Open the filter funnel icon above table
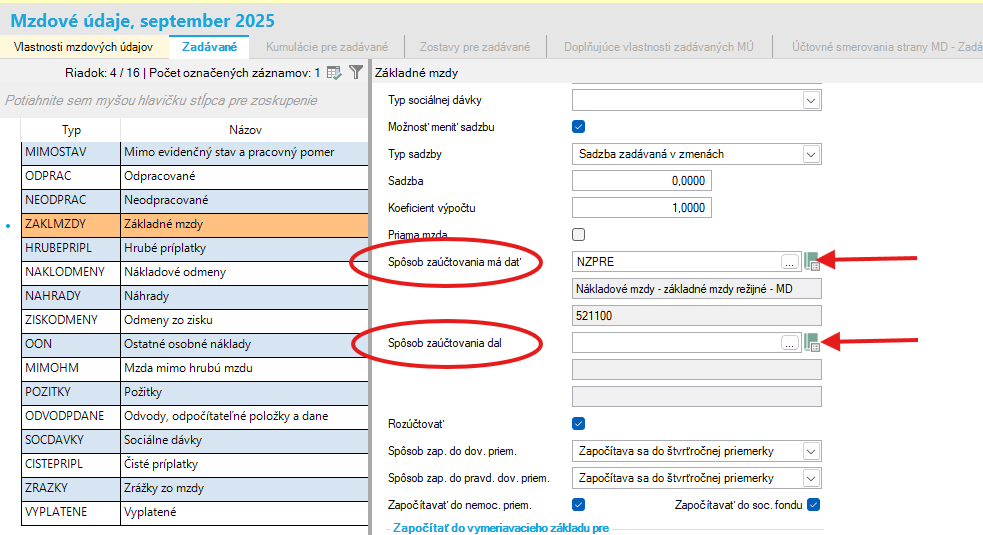Screen dimensions: 983x535 [x=355, y=73]
